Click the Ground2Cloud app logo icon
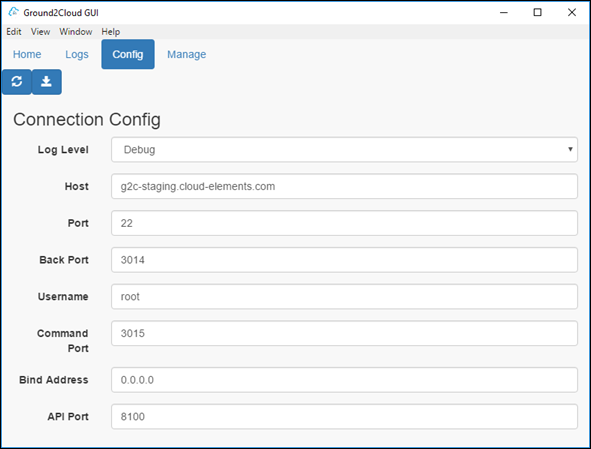The image size is (591, 449). pos(13,12)
